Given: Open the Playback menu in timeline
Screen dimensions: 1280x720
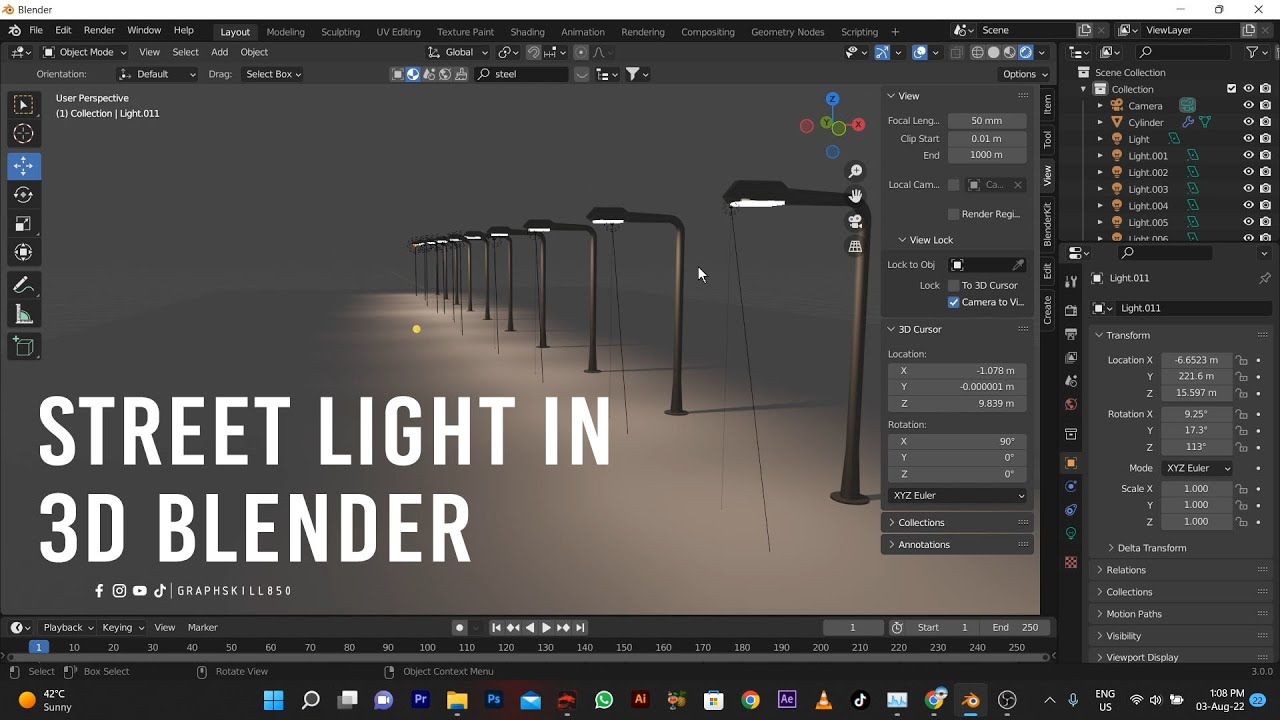Looking at the screenshot, I should (x=68, y=628).
